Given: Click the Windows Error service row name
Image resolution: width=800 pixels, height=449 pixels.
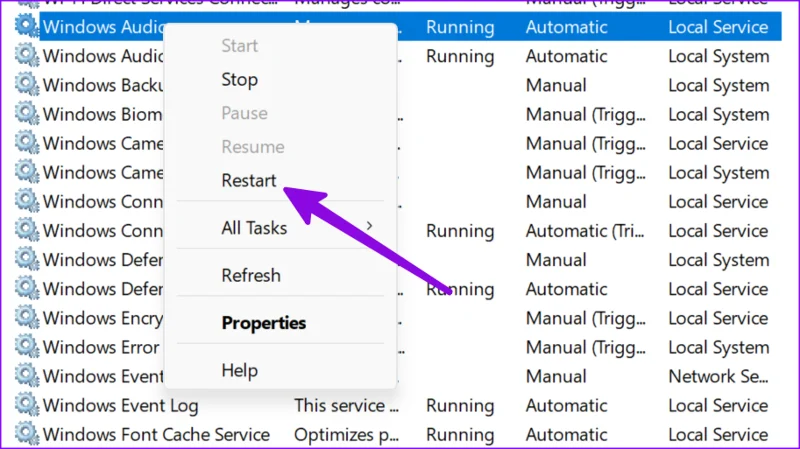Looking at the screenshot, I should click(101, 347).
